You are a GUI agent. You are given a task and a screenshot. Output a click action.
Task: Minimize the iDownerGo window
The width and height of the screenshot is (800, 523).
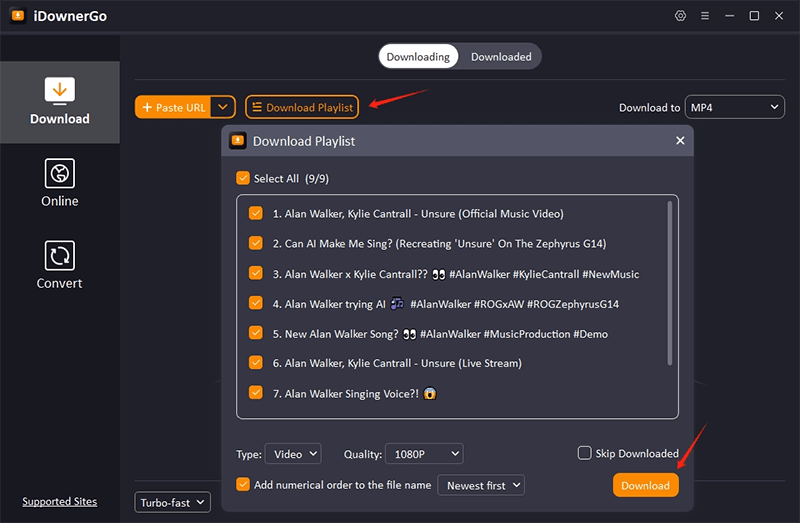[x=730, y=16]
